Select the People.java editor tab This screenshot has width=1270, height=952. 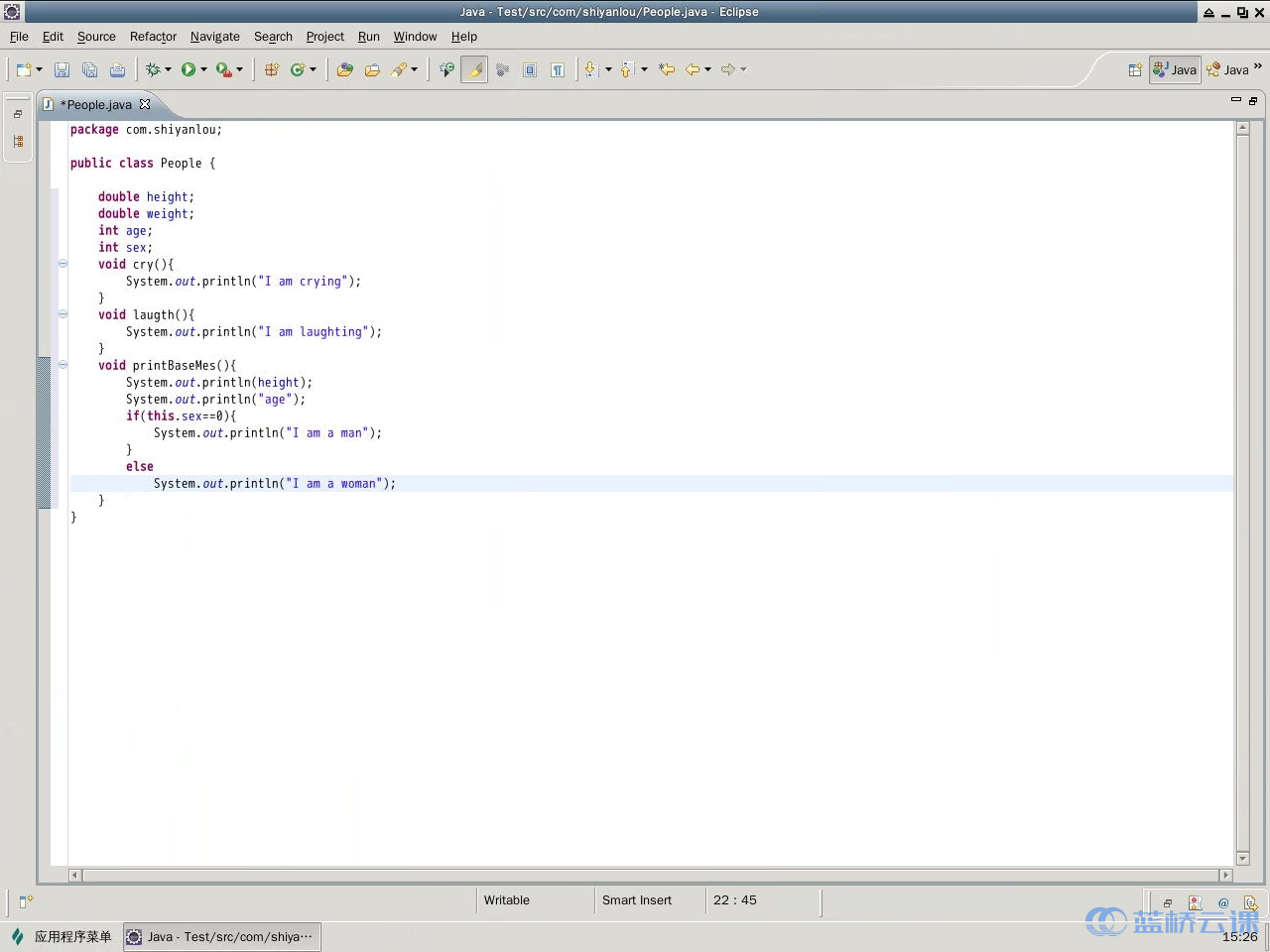96,104
